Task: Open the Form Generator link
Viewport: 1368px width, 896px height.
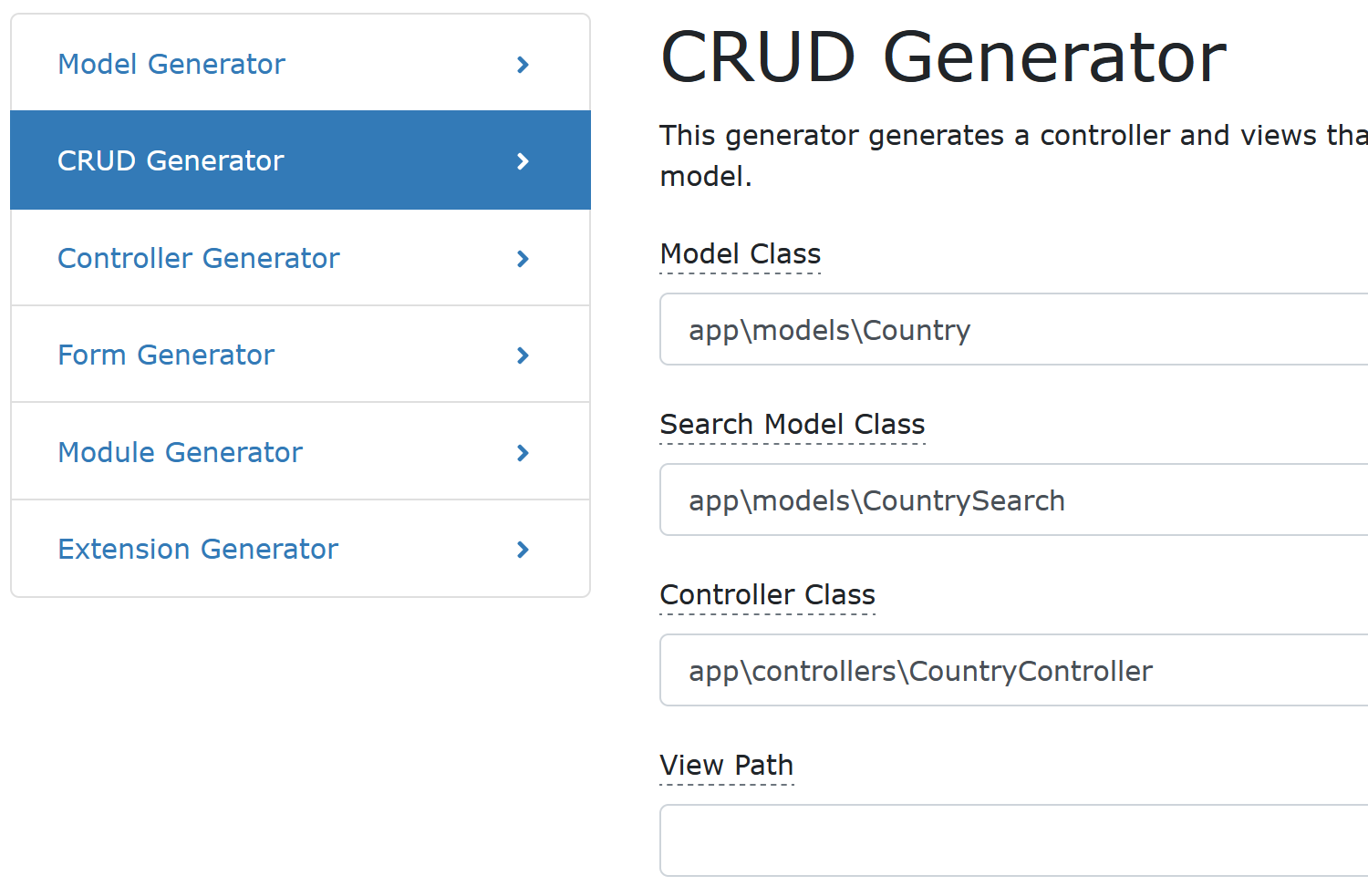Action: pyautogui.click(x=166, y=355)
